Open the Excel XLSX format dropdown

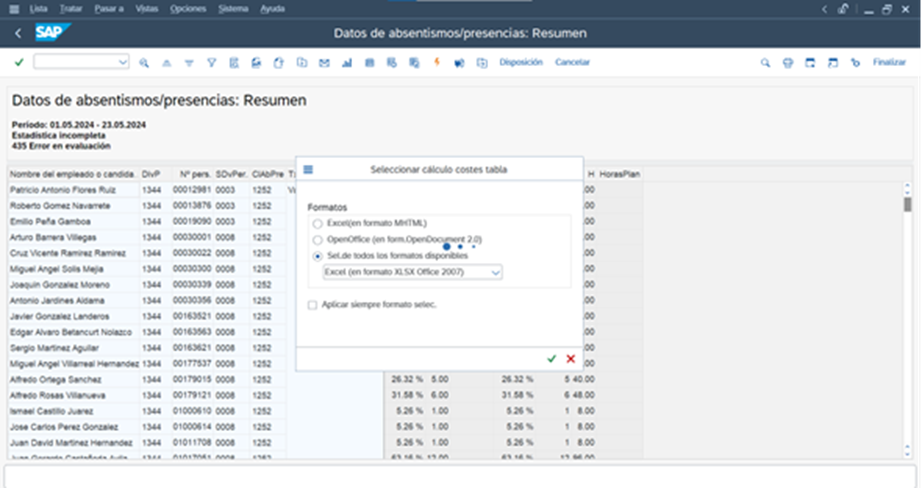coord(497,271)
